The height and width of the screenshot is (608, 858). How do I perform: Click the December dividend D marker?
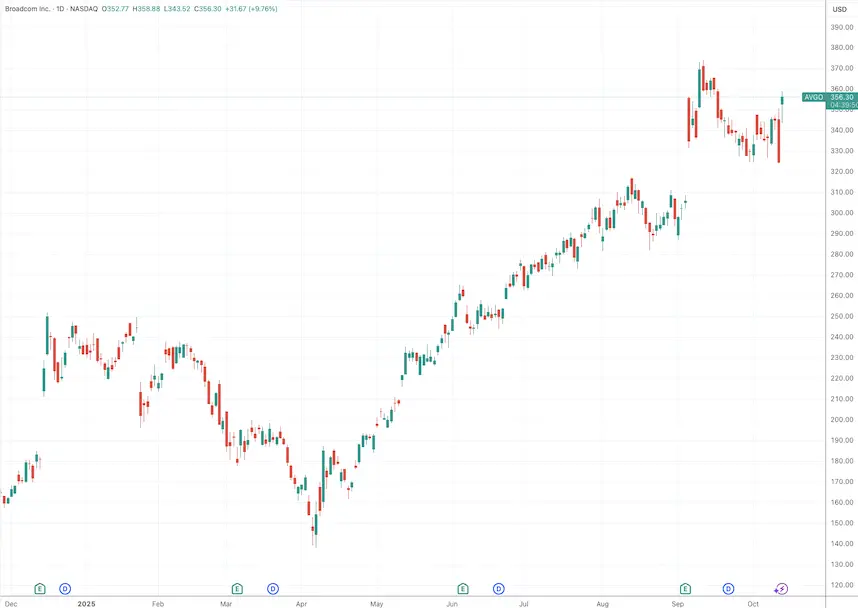[66, 588]
